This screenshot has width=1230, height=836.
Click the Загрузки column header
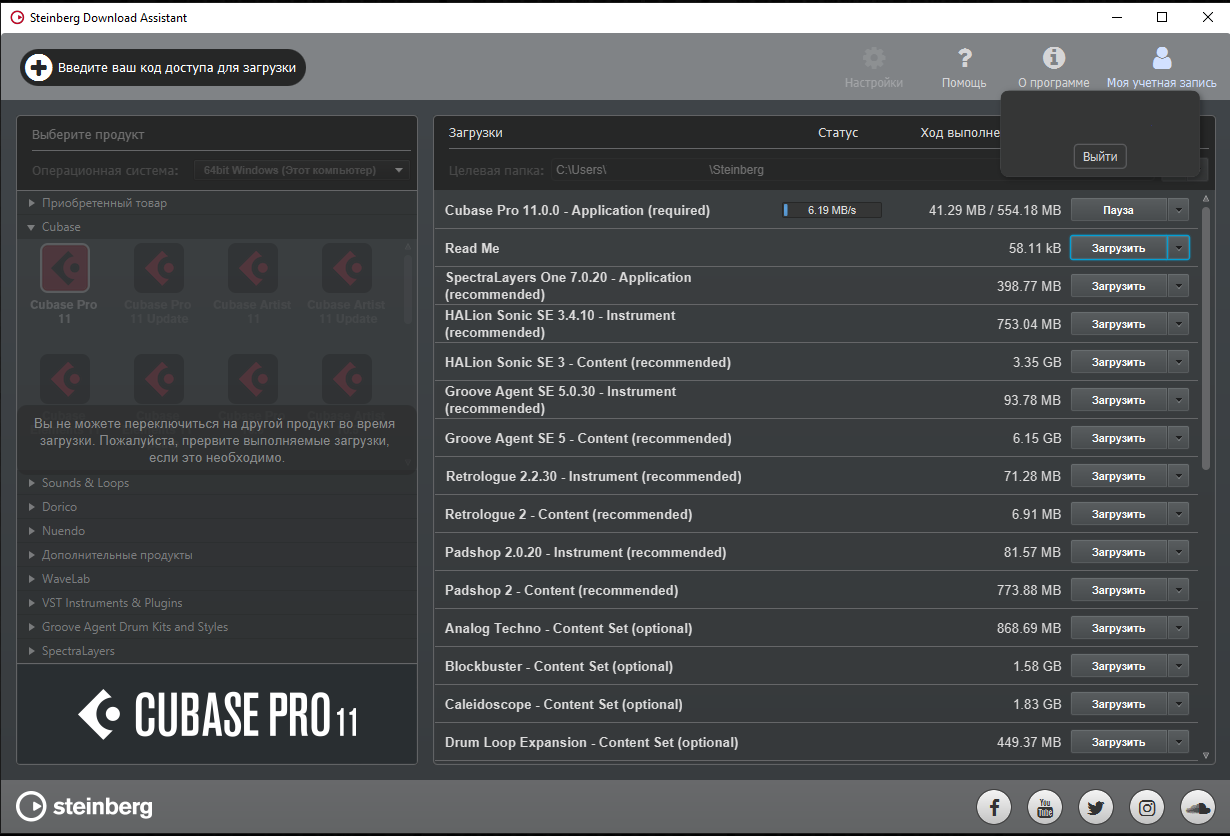(476, 132)
